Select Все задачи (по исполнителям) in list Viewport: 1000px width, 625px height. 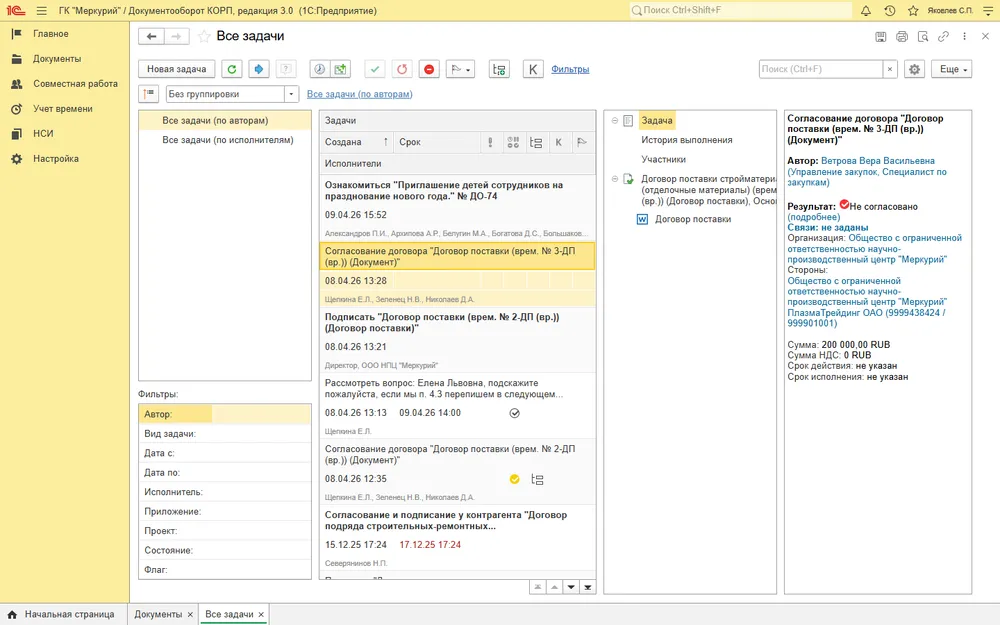[x=228, y=140]
